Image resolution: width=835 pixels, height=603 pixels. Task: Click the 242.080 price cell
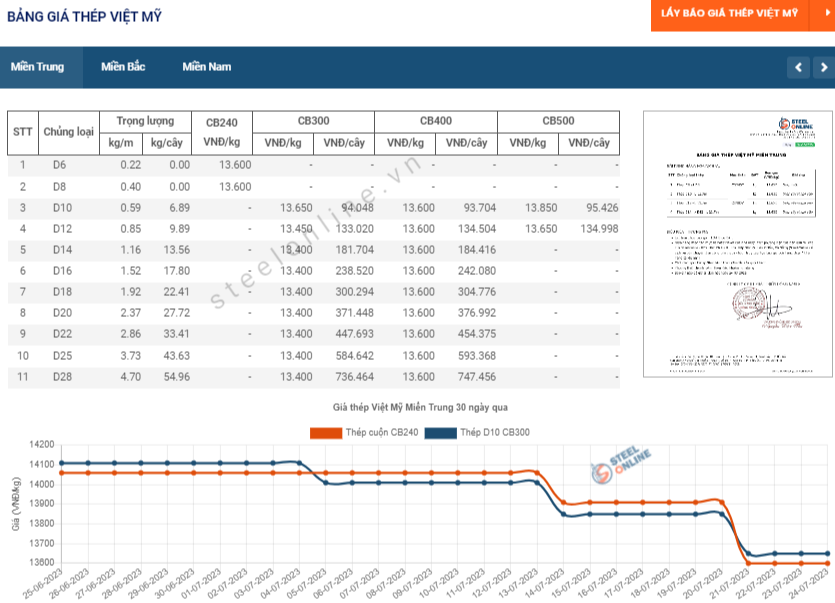point(477,271)
